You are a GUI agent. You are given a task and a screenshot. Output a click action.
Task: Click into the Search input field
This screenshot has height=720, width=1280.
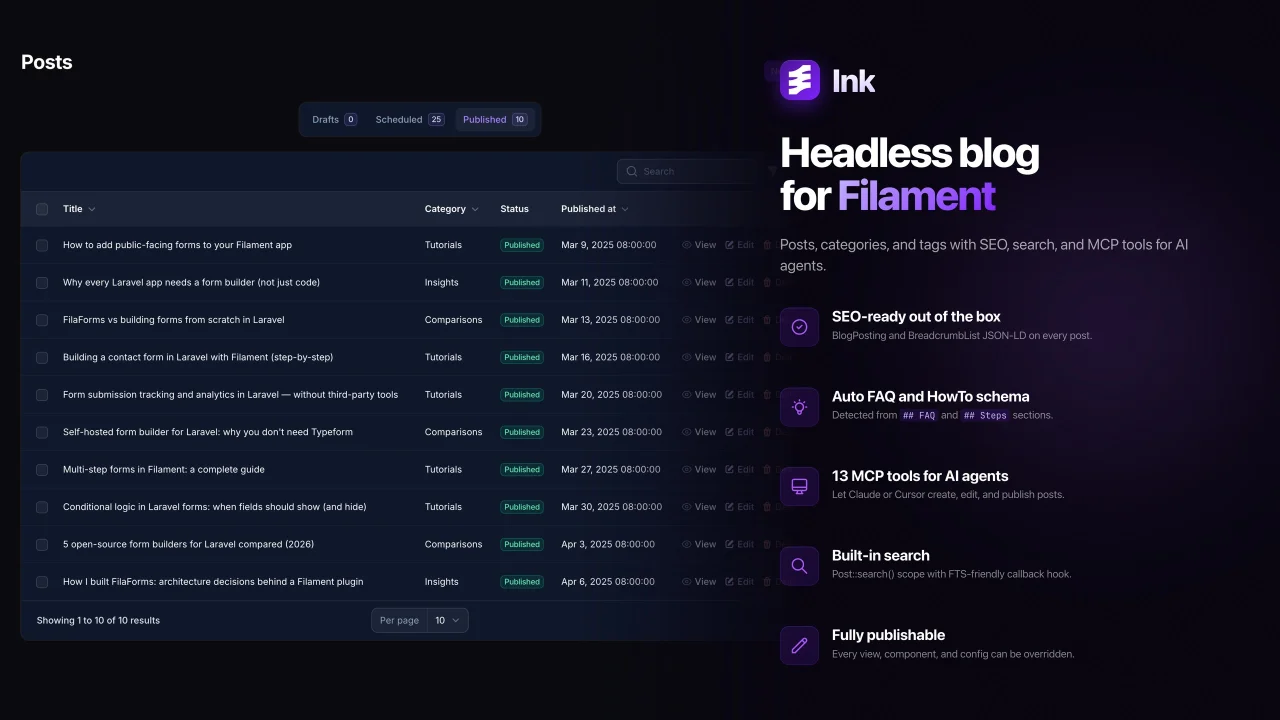[688, 171]
